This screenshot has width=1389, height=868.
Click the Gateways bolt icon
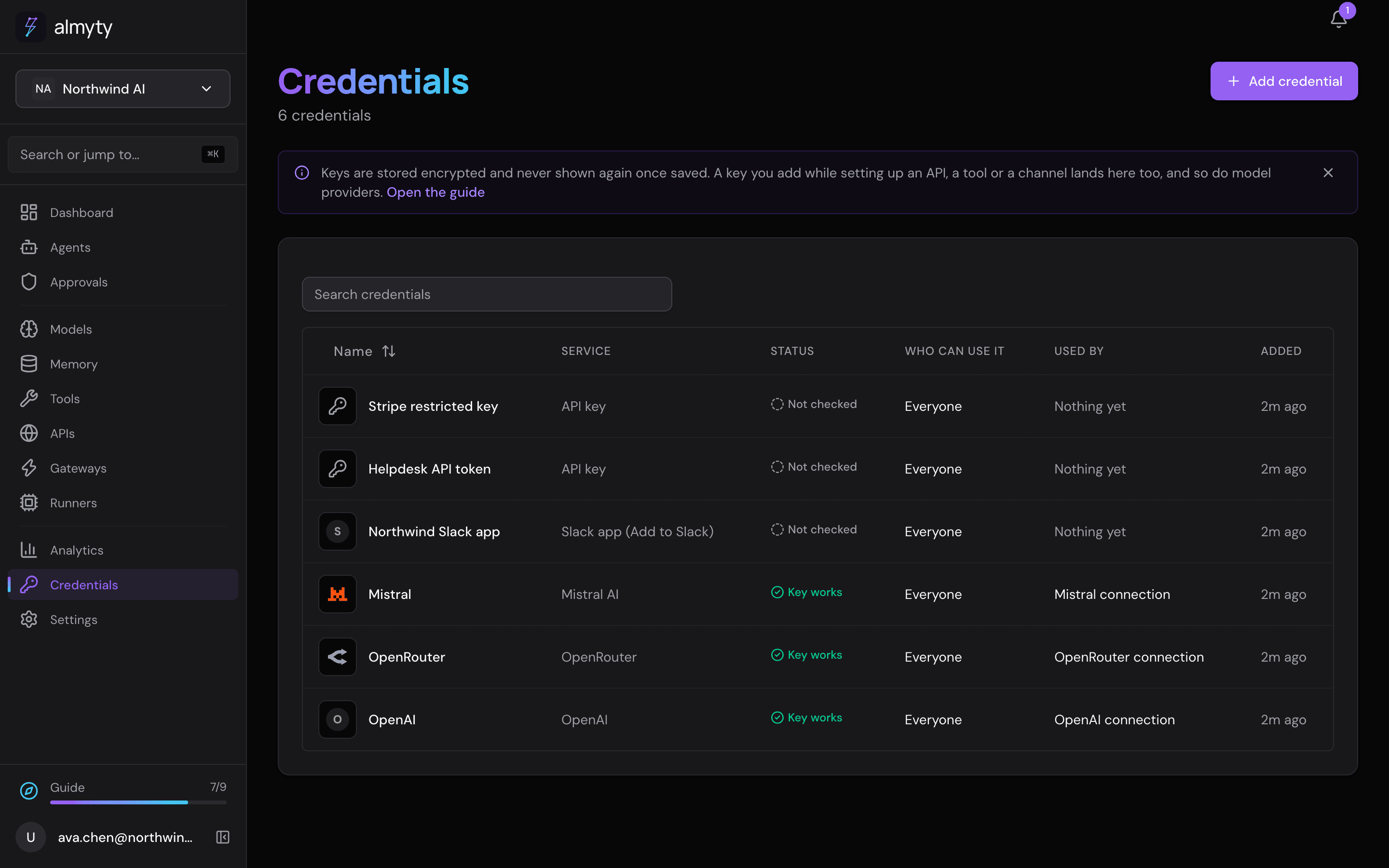[x=29, y=468]
